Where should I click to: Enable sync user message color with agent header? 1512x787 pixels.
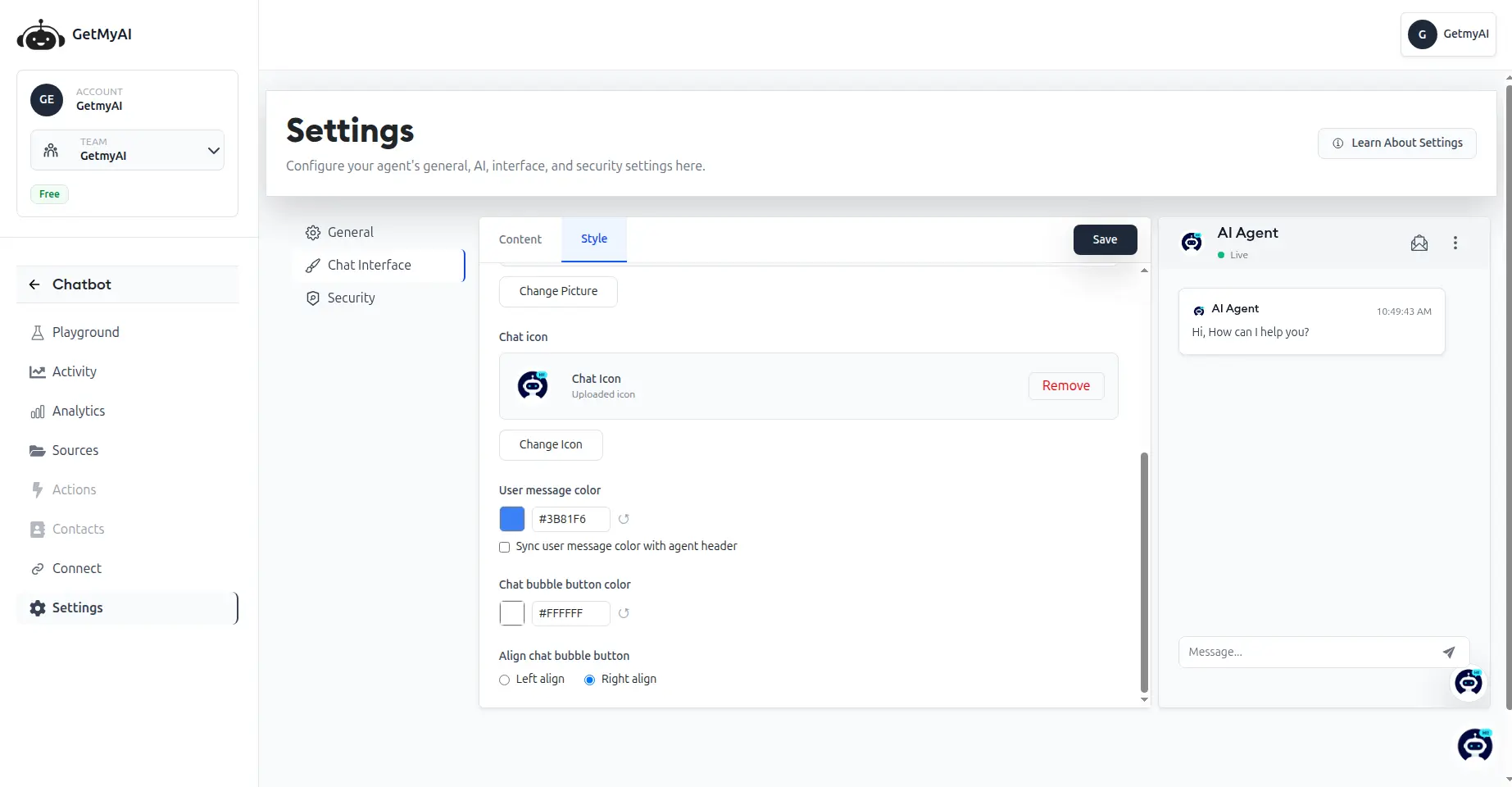click(x=505, y=547)
